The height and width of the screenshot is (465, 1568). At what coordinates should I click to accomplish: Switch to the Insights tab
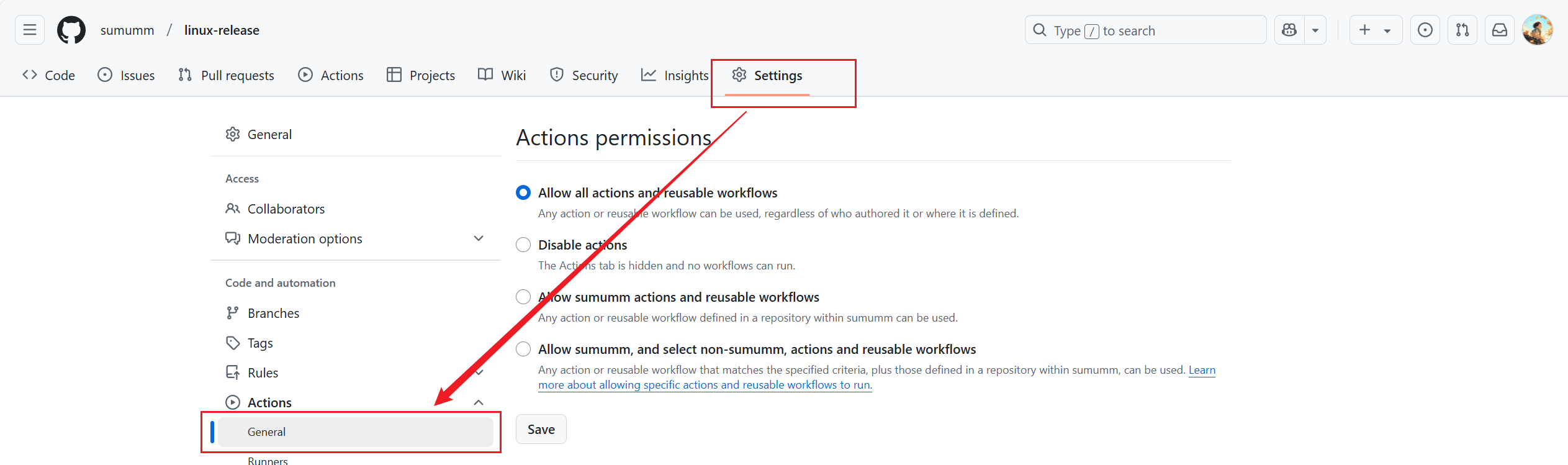coord(675,76)
